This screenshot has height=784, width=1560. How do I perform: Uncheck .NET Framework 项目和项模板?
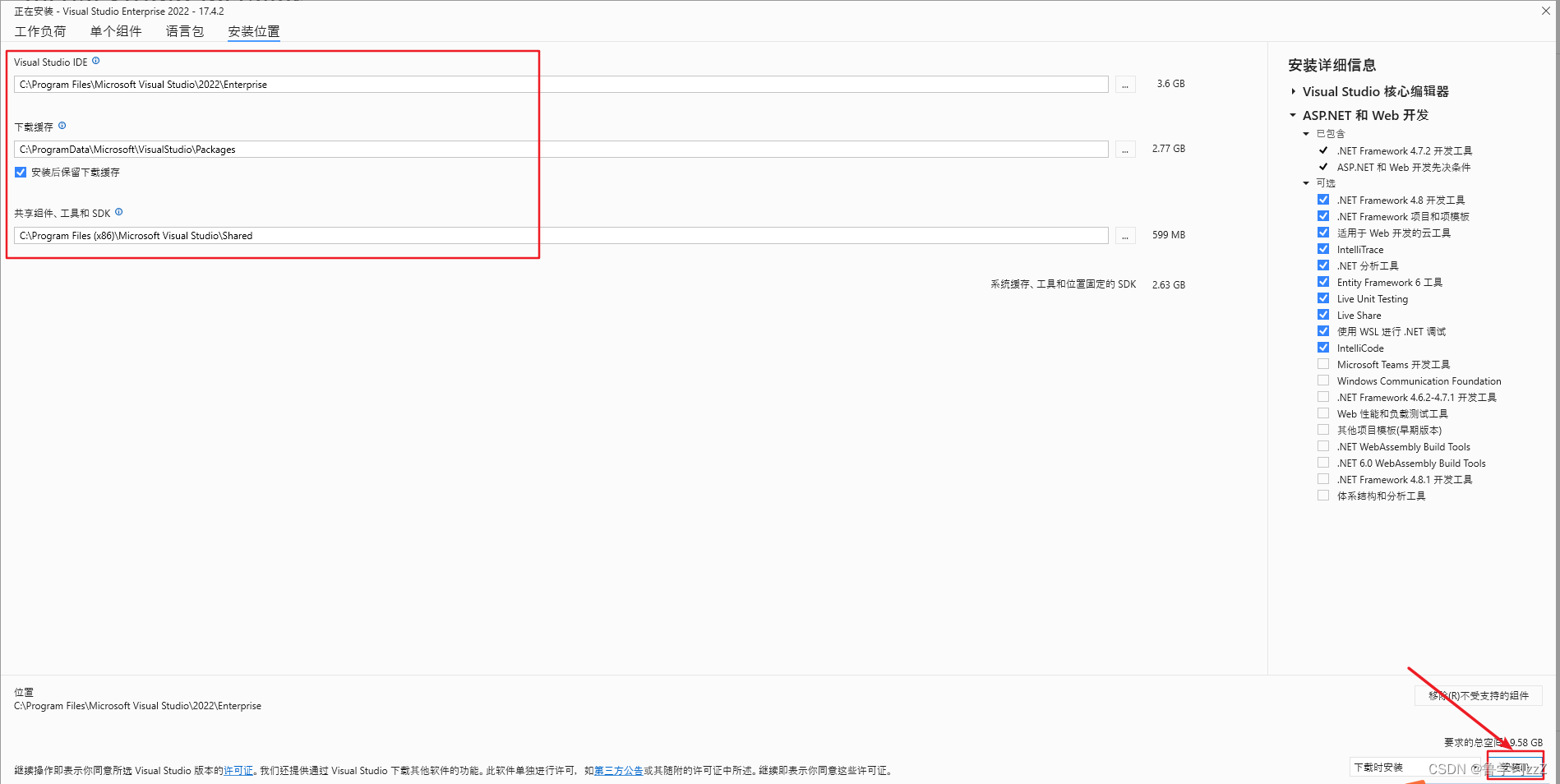[x=1323, y=216]
